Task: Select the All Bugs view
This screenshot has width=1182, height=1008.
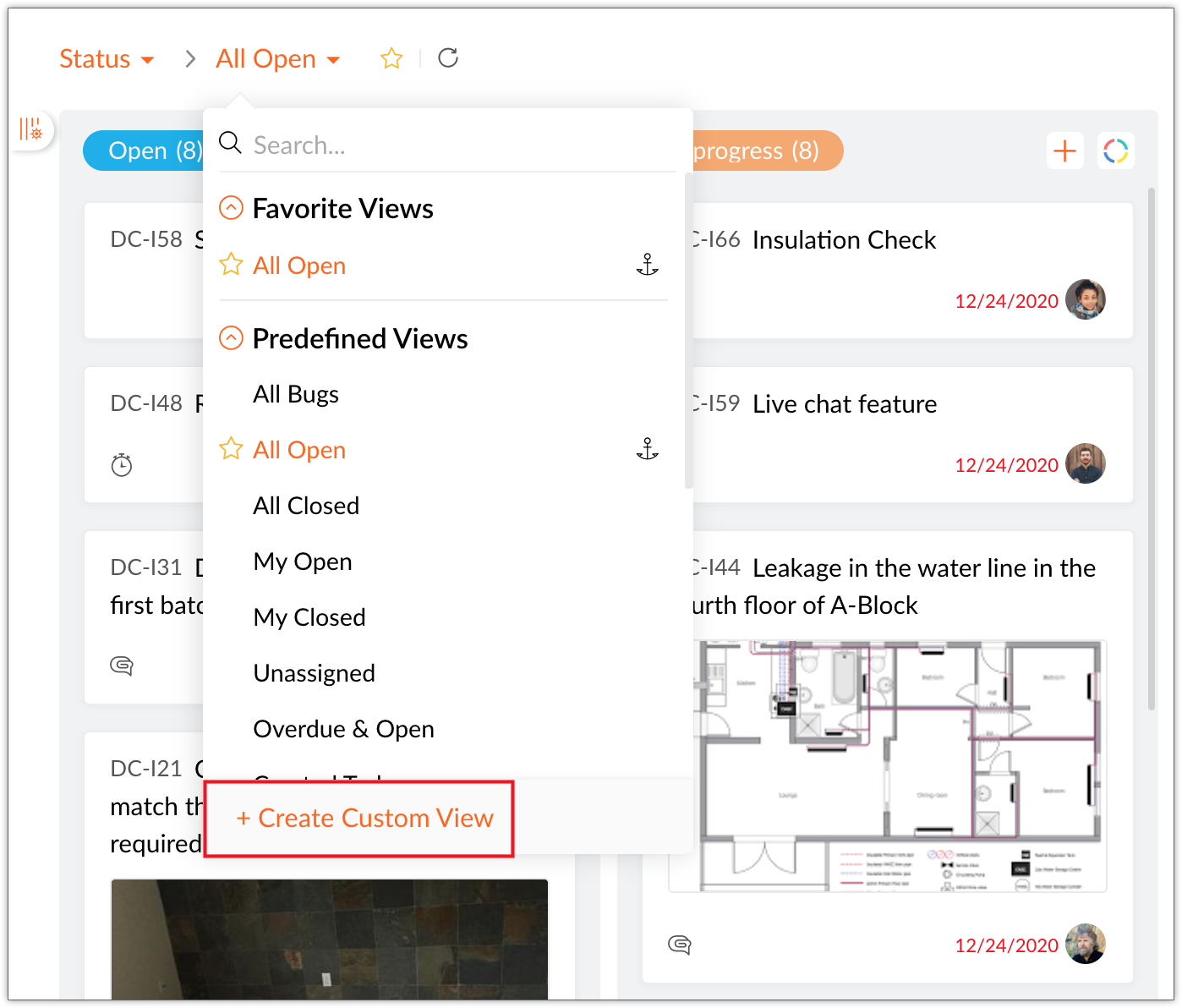Action: click(296, 394)
